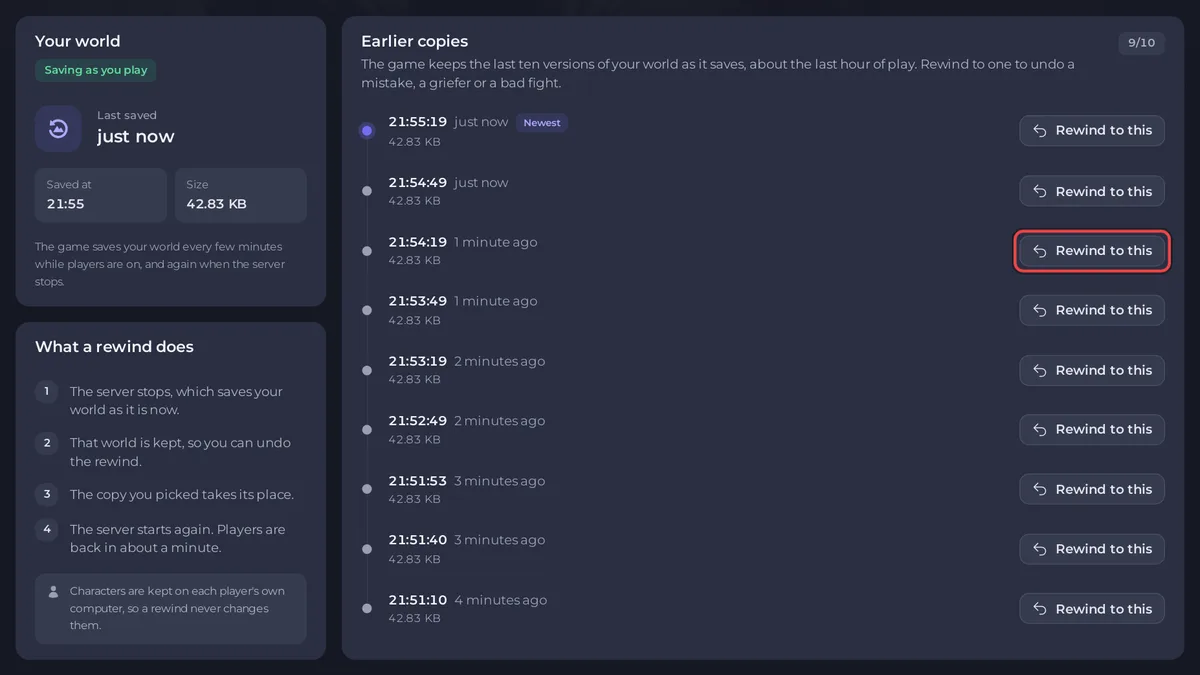Rewind to the 21:51:40 copy
The image size is (1200, 675).
pos(1092,549)
